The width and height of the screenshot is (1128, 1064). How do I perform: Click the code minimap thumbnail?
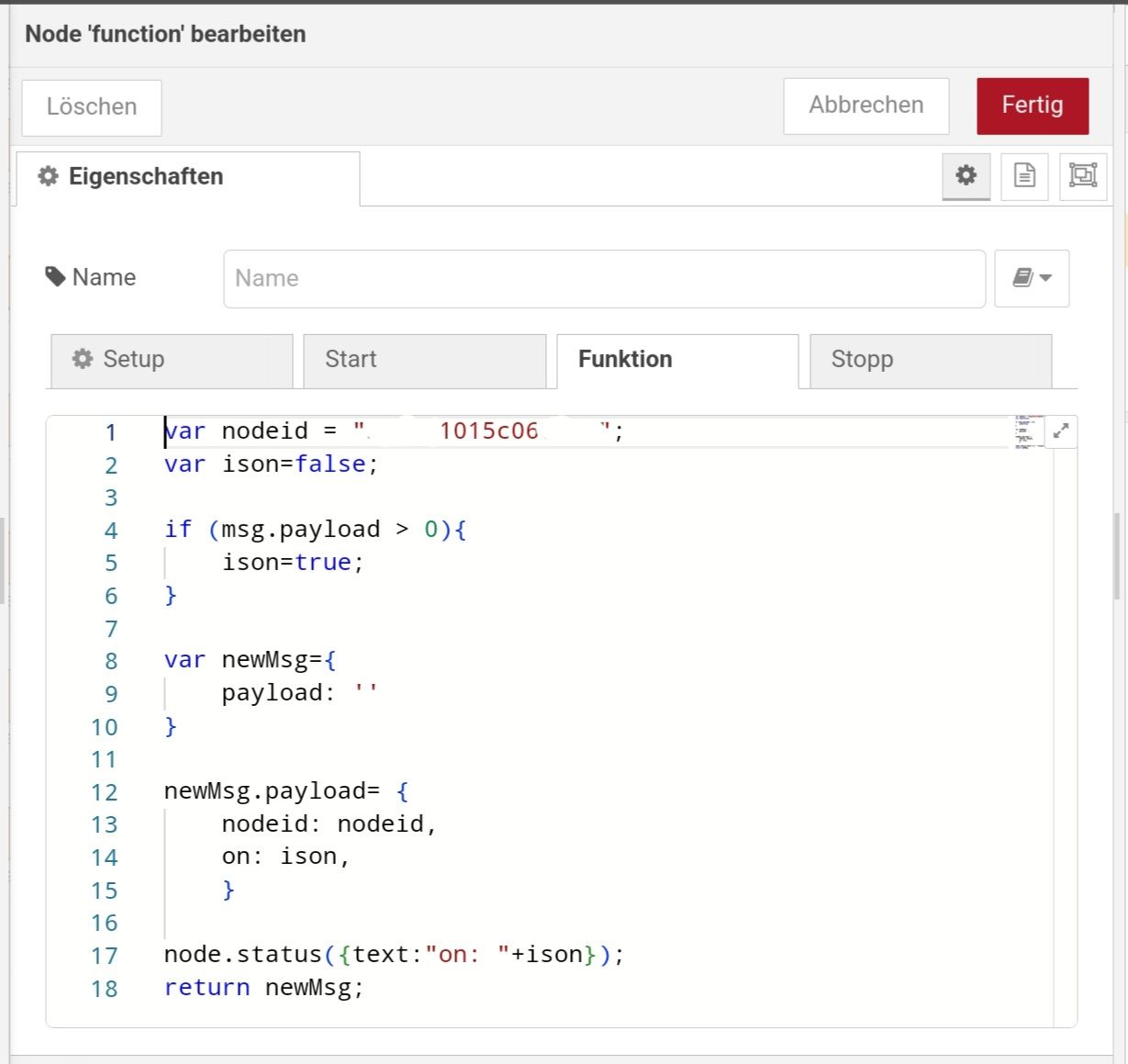coord(1028,431)
